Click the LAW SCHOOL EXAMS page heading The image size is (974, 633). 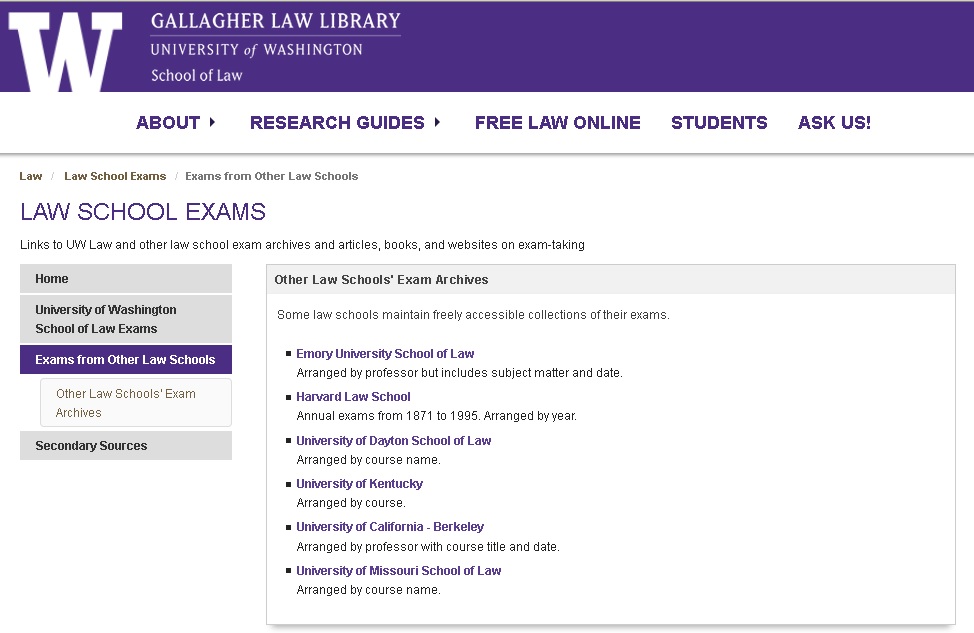click(x=143, y=212)
